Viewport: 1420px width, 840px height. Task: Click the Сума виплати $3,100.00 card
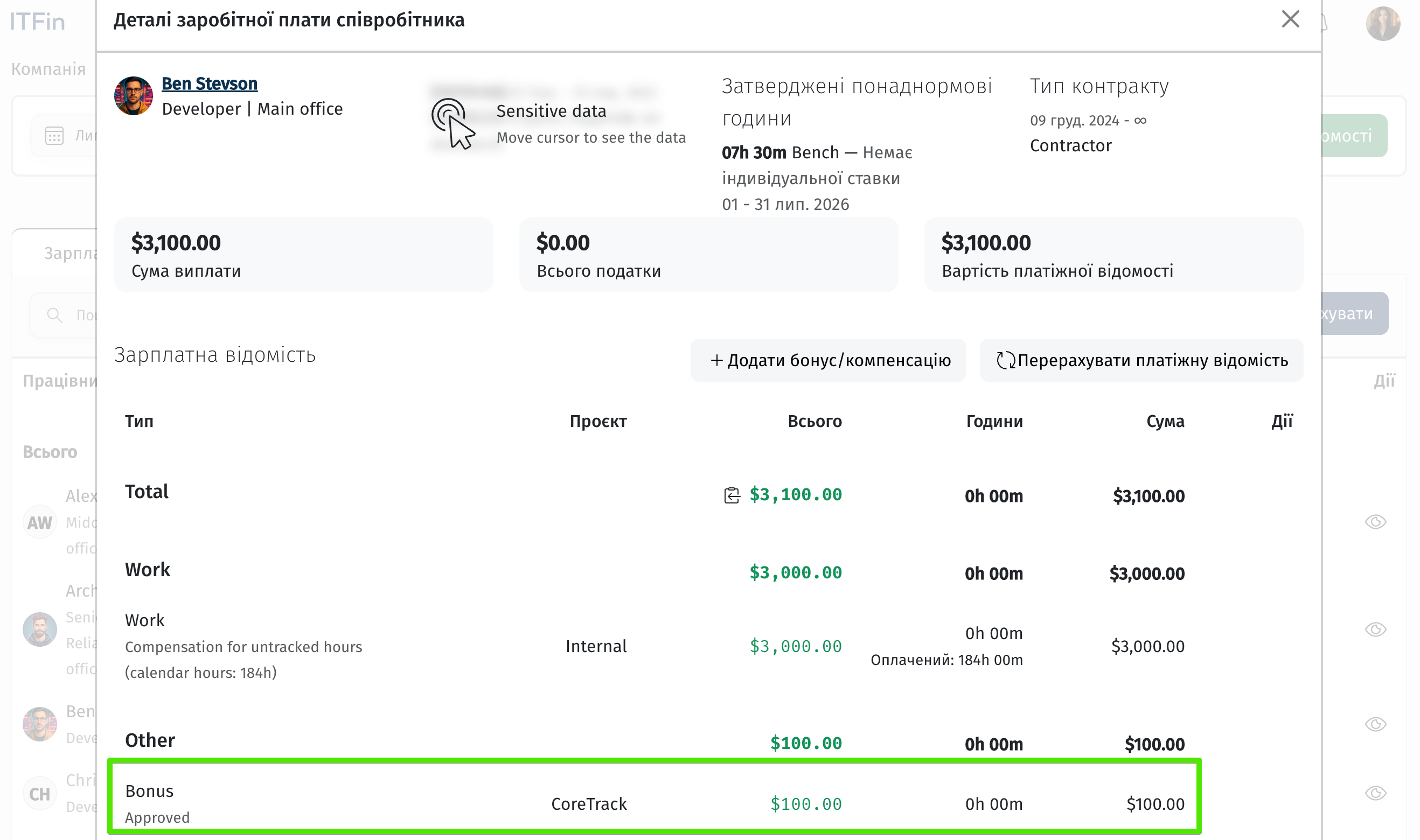pos(303,255)
